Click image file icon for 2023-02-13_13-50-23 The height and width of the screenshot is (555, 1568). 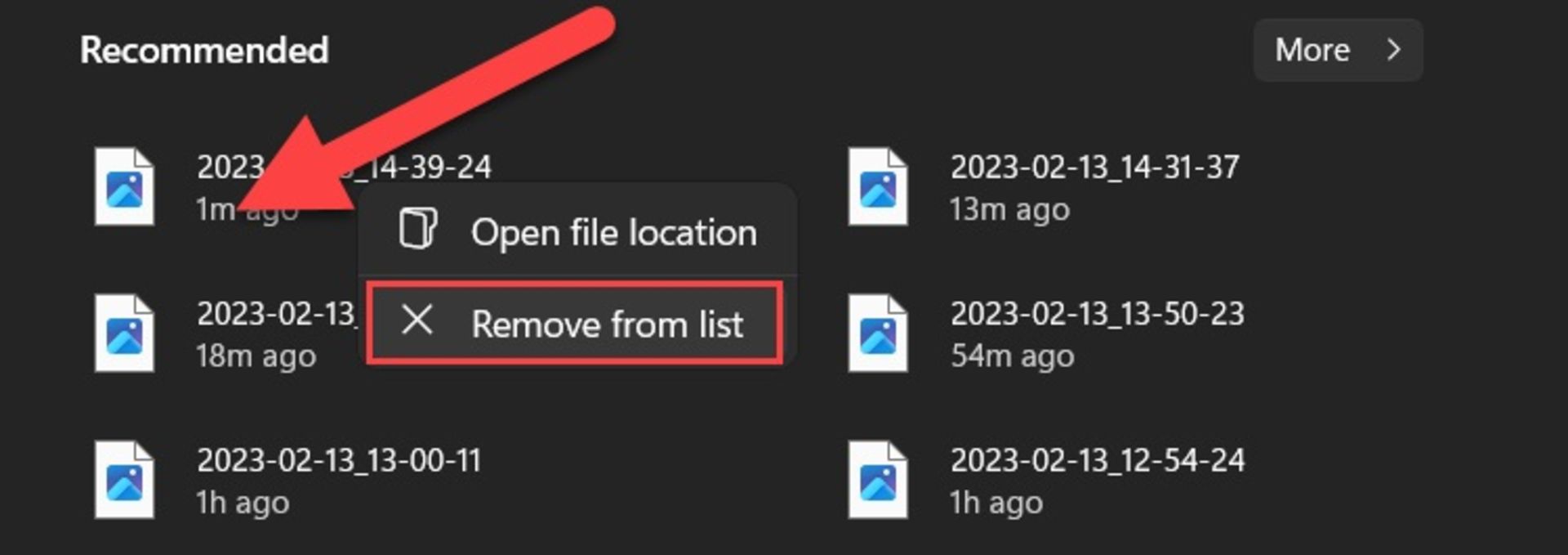point(878,333)
